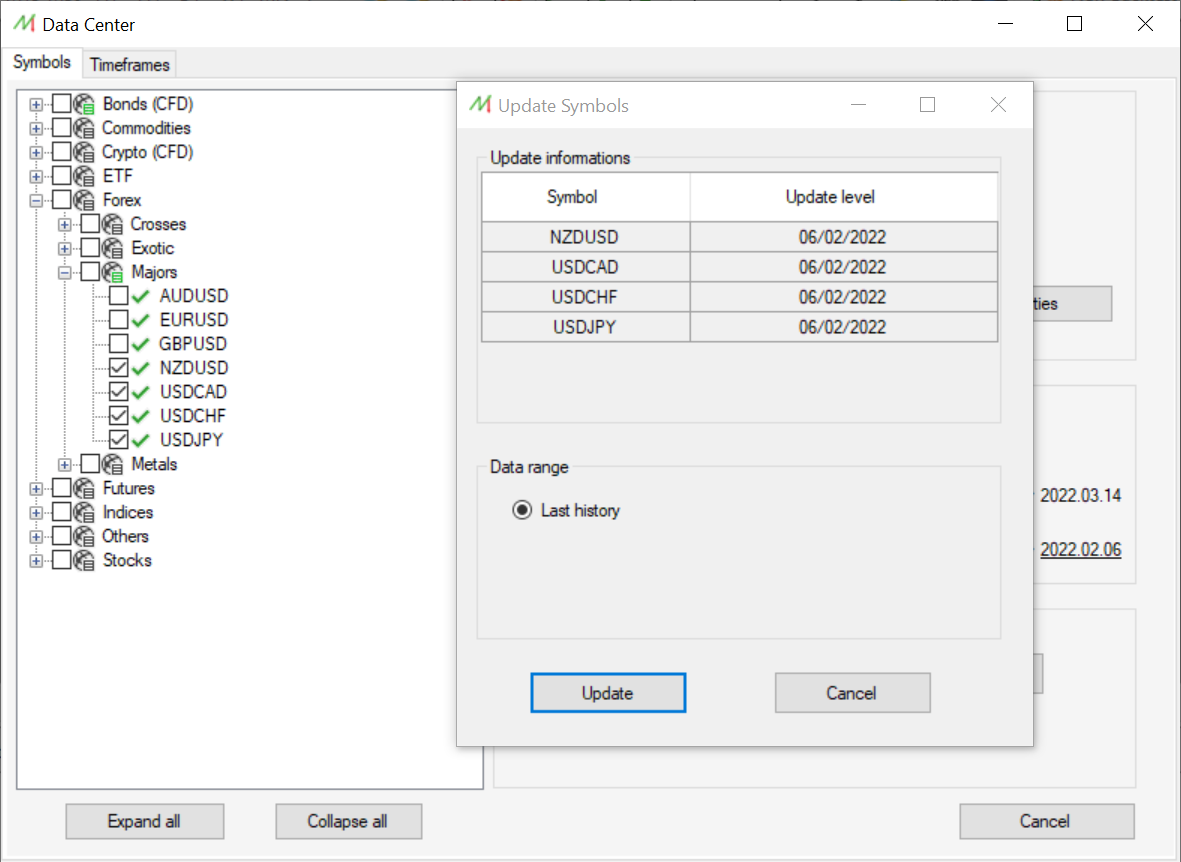Select the USDJPY cell in update table

(x=585, y=327)
